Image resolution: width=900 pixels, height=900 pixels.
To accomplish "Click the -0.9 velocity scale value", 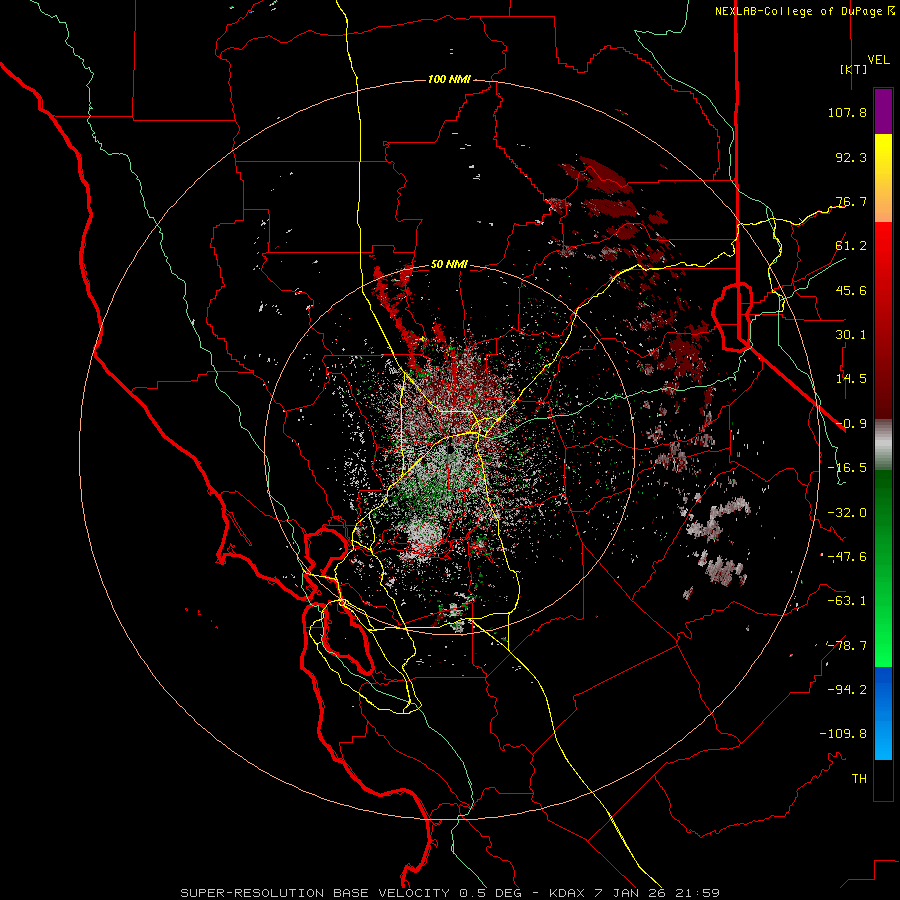I will pyautogui.click(x=851, y=424).
